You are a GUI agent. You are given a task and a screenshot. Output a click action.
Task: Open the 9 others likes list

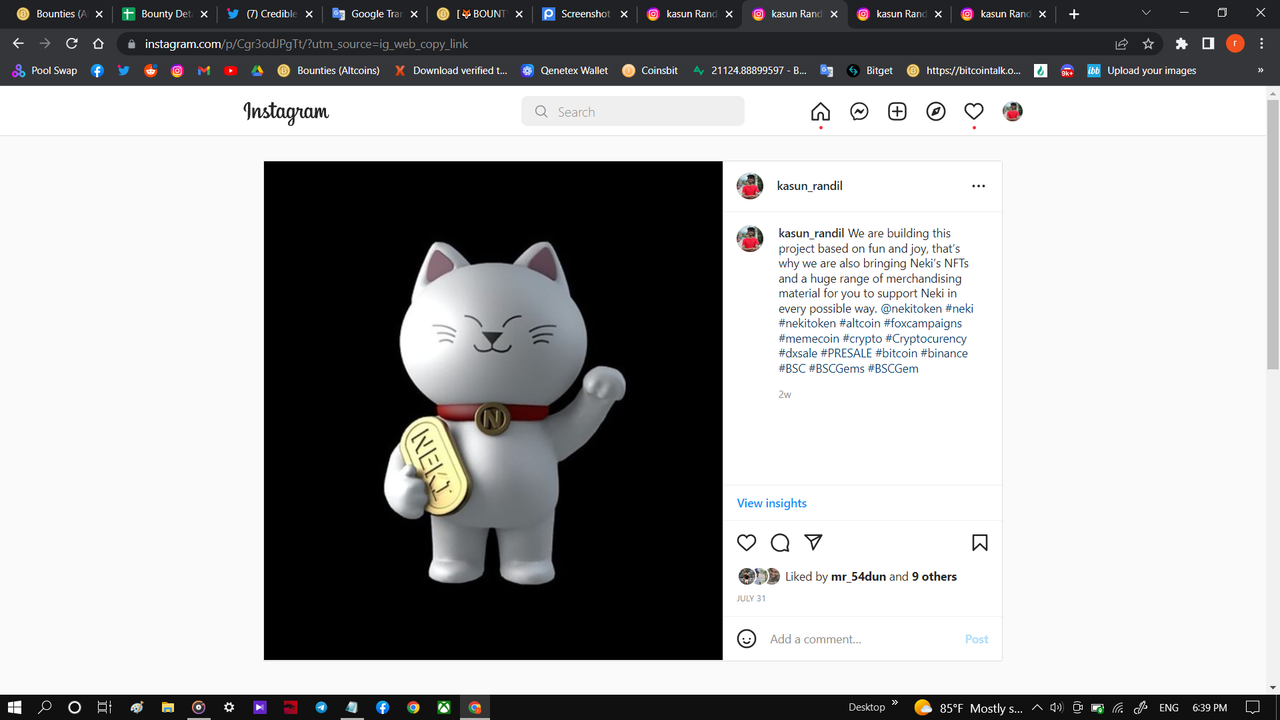(x=934, y=576)
